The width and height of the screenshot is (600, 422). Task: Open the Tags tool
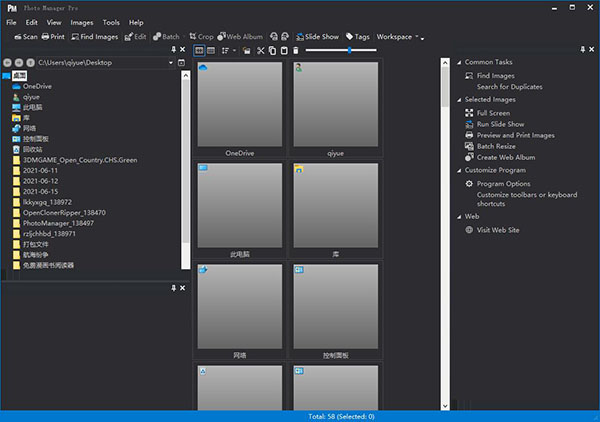pyautogui.click(x=357, y=37)
